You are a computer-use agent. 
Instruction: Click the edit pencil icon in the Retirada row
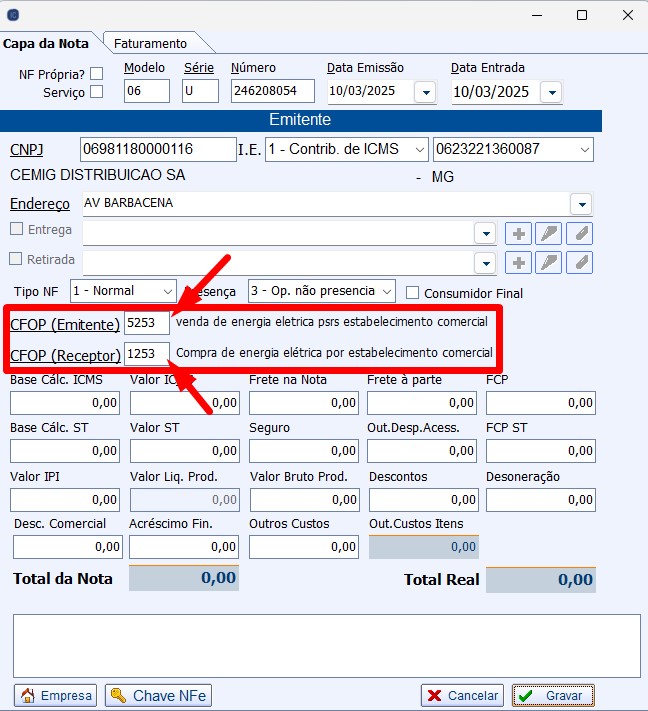click(x=549, y=262)
